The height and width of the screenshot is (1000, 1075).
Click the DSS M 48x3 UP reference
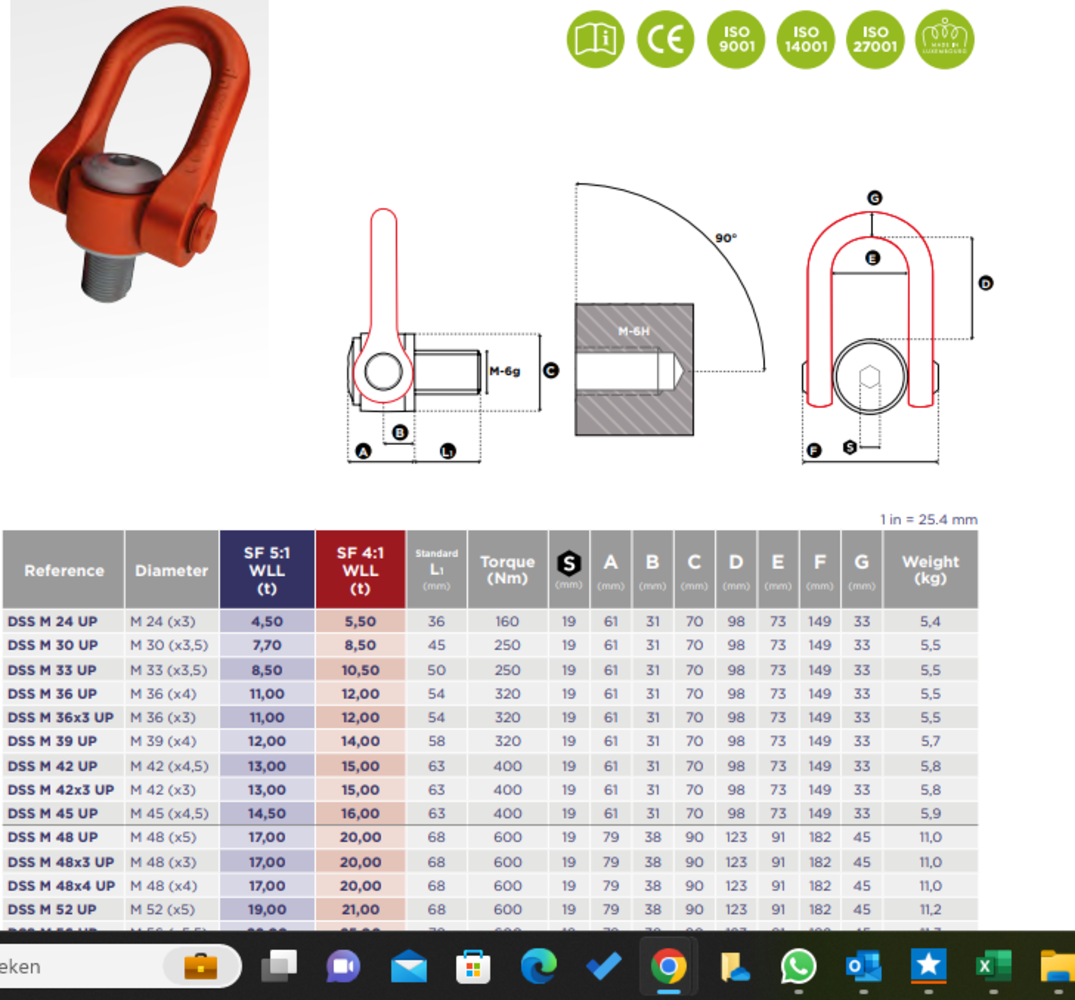61,862
